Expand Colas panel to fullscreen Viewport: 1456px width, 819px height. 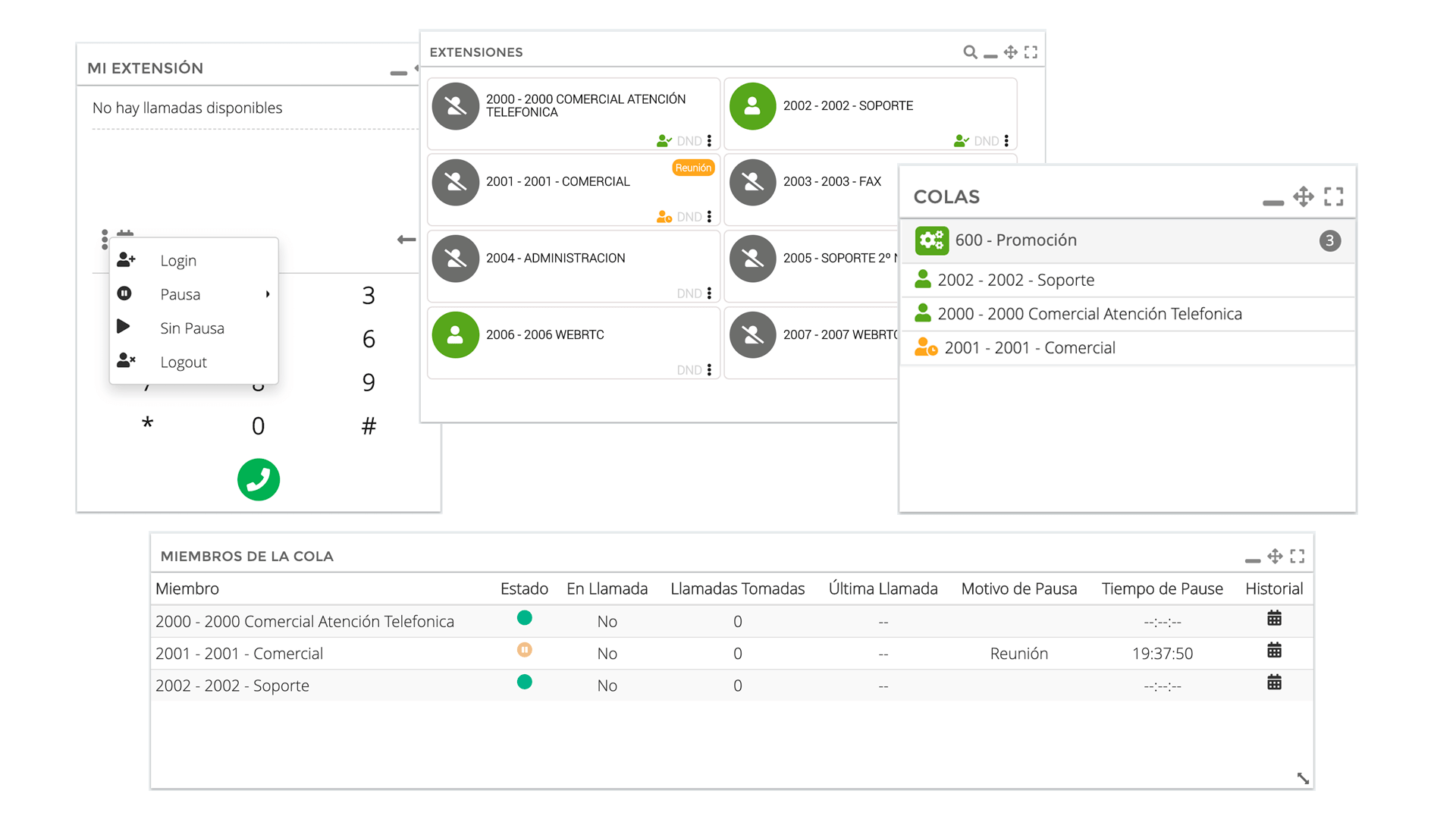coord(1334,196)
